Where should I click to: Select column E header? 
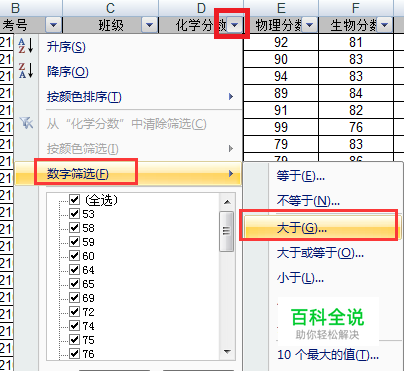(x=281, y=8)
